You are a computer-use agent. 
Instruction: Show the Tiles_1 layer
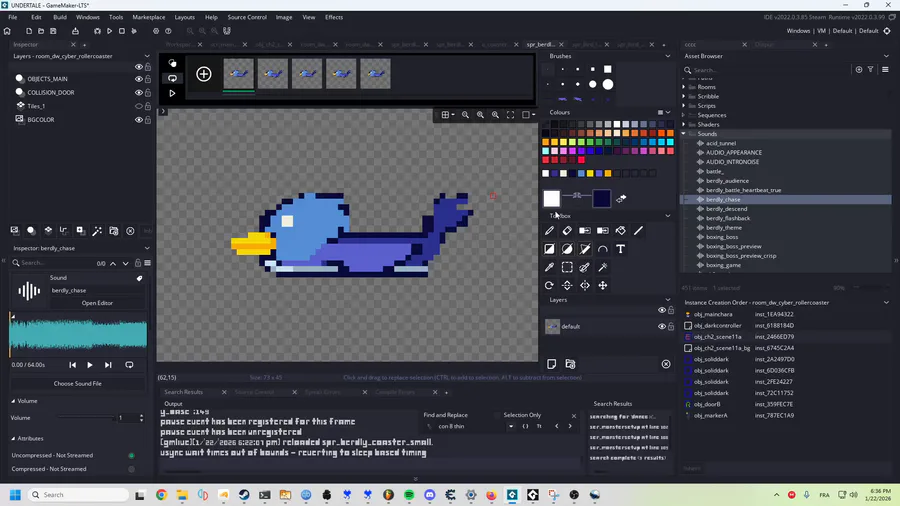tap(138, 106)
